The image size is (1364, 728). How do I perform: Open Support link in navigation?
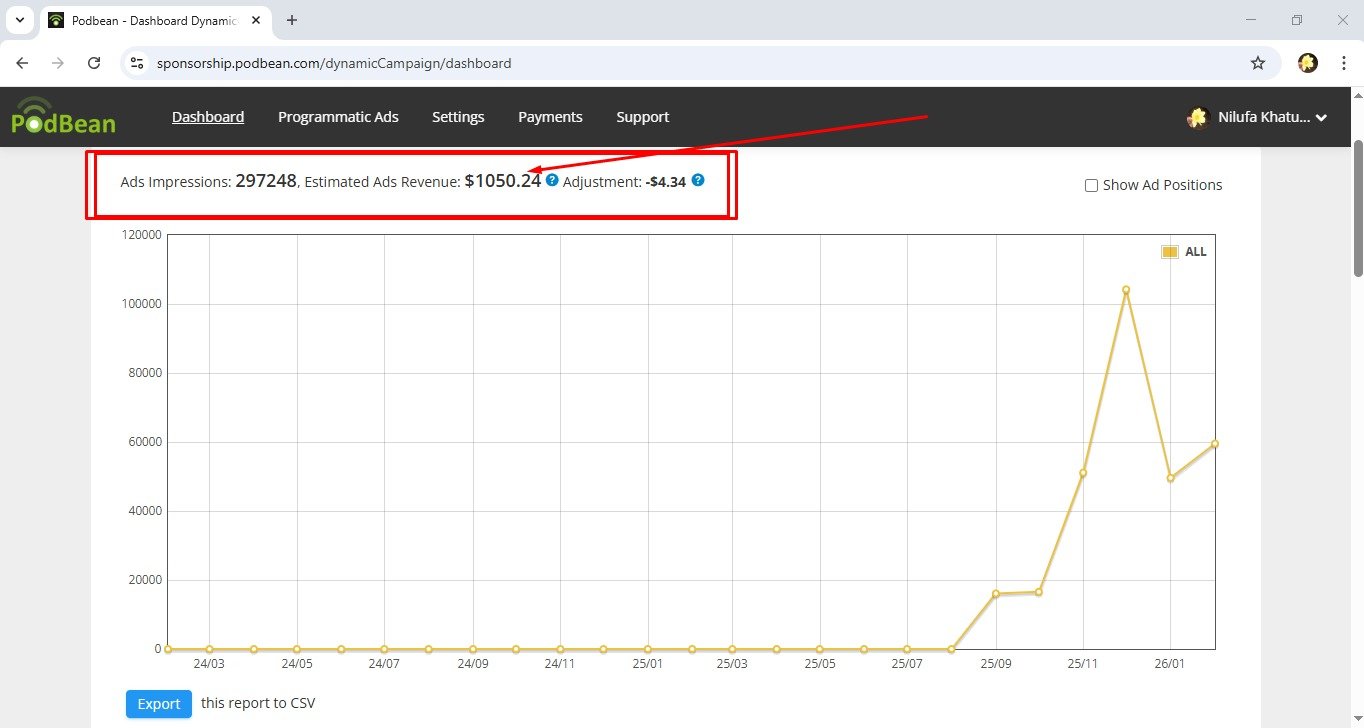point(642,117)
